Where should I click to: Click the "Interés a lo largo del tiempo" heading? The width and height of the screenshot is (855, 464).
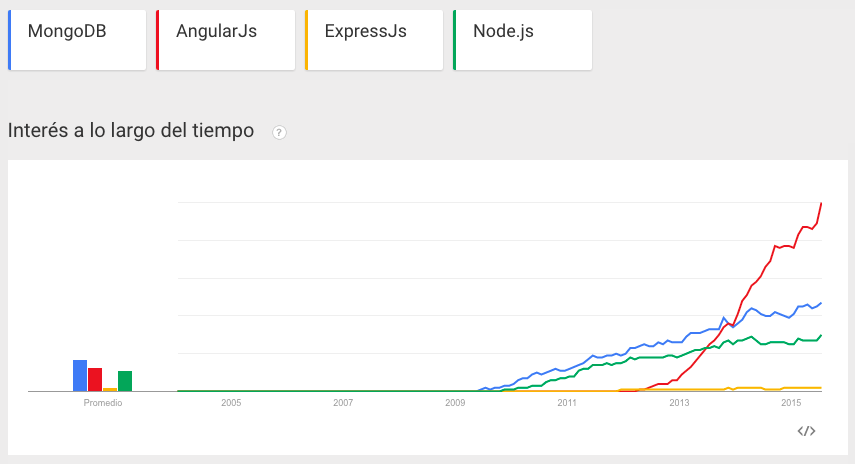(131, 131)
